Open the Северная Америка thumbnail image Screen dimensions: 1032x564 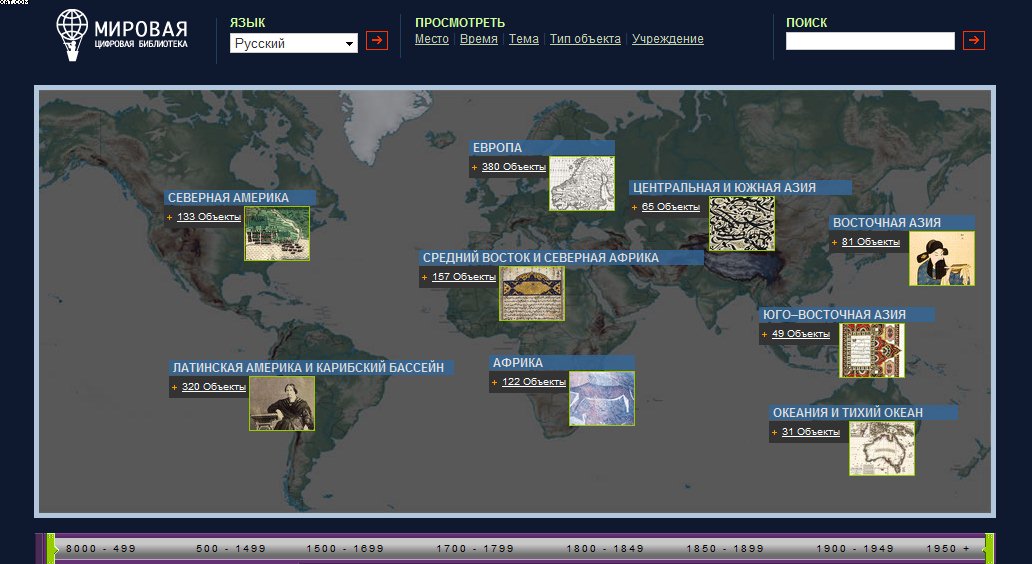[277, 234]
